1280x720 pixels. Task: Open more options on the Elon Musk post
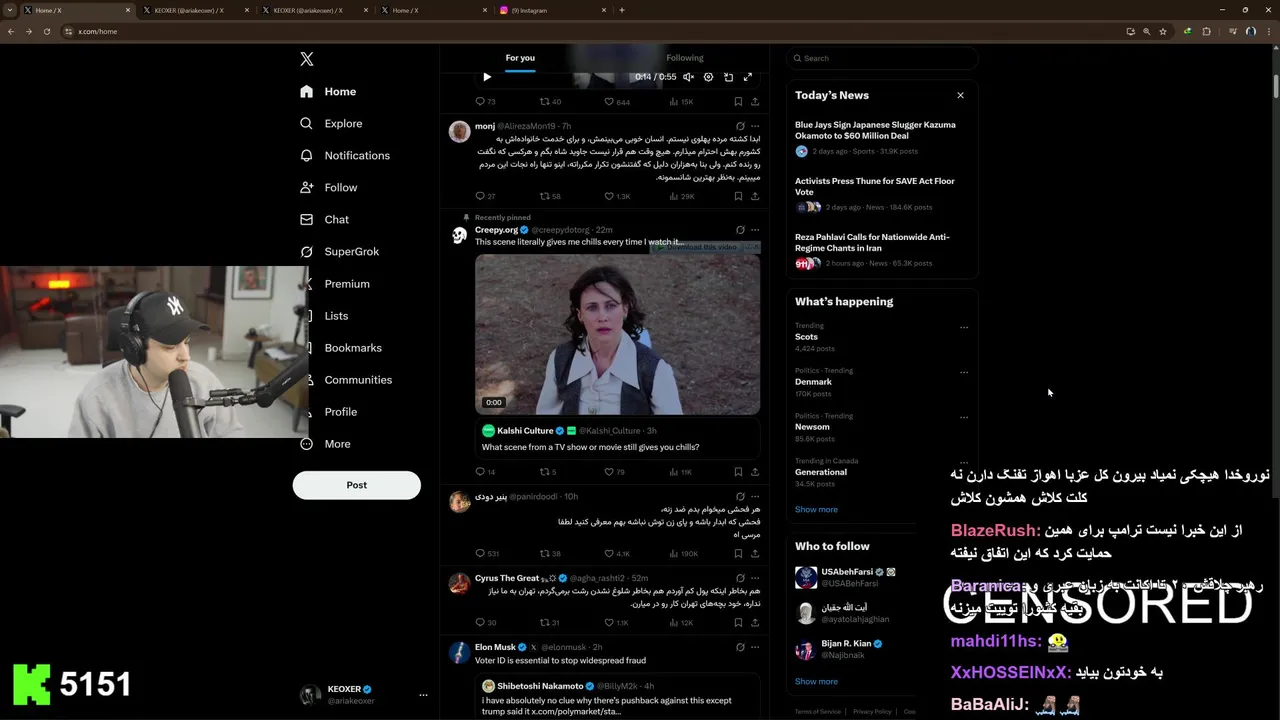[x=755, y=647]
